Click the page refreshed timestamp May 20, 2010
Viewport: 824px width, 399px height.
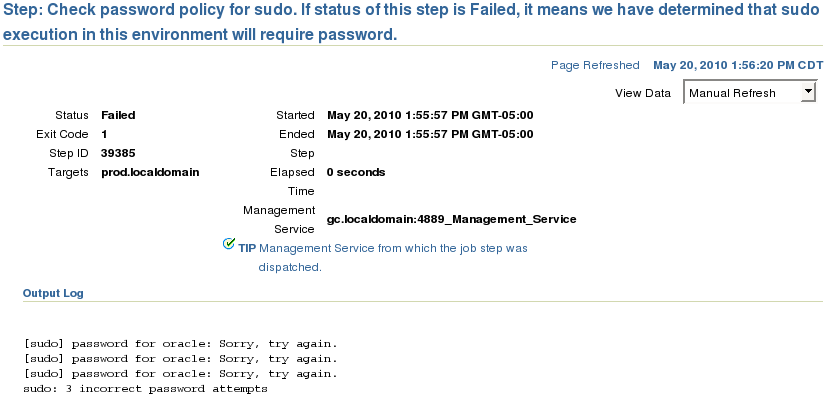(x=738, y=65)
